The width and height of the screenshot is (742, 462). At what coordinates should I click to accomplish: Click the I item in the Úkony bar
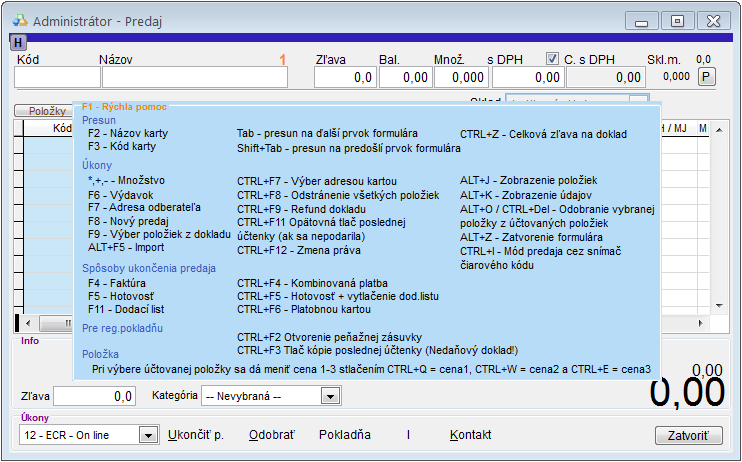408,435
